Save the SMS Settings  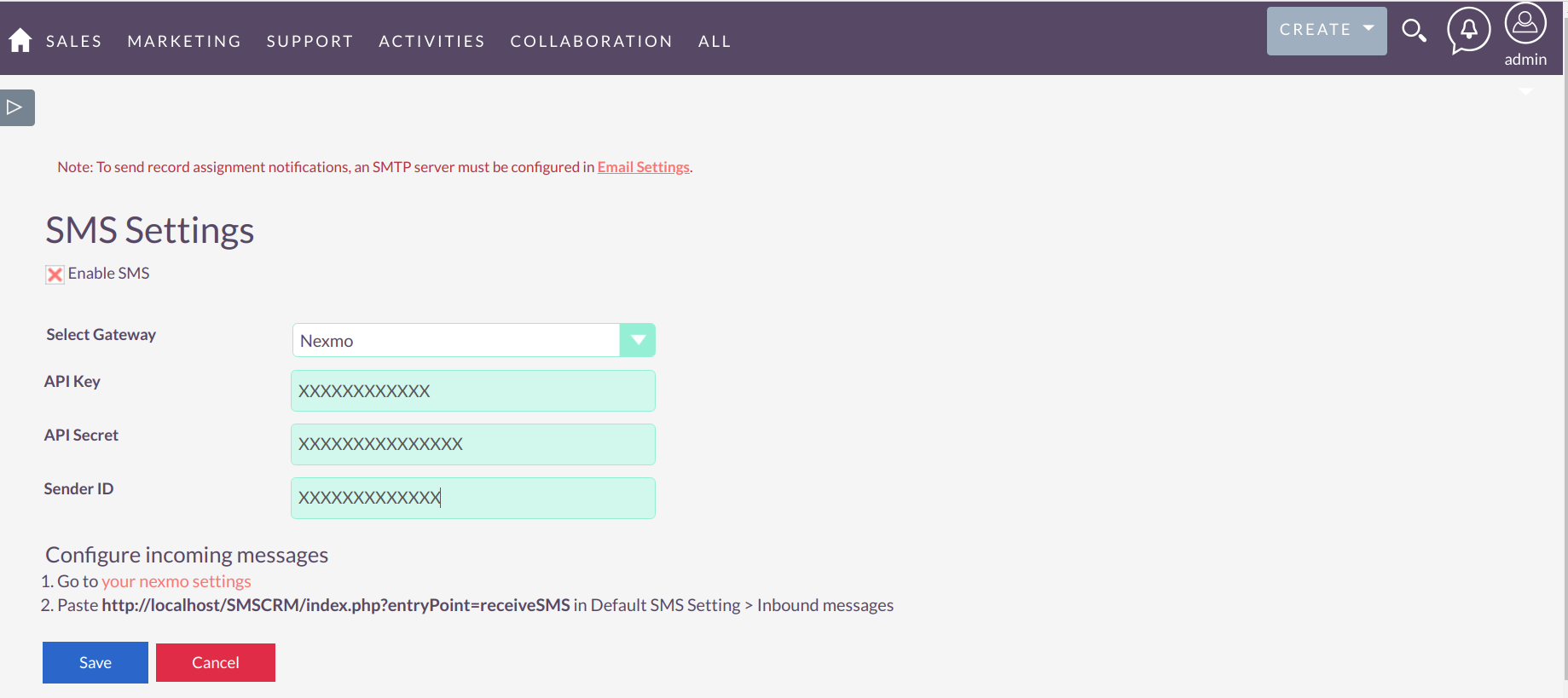(x=95, y=662)
